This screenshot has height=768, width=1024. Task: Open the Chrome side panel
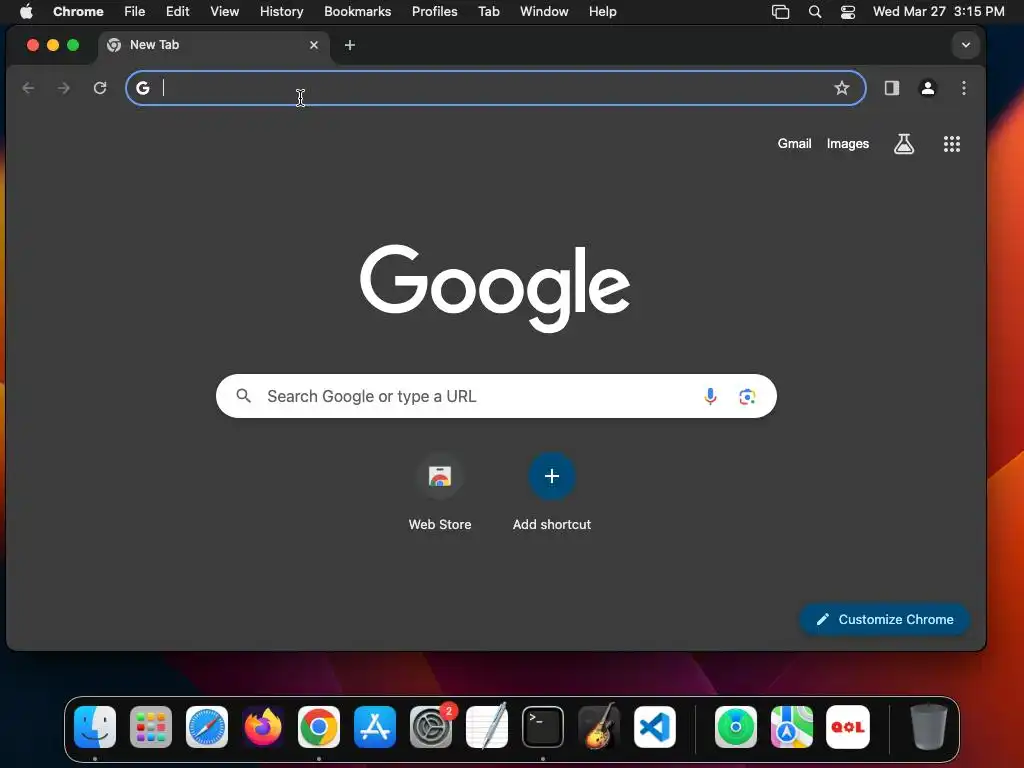tap(891, 88)
